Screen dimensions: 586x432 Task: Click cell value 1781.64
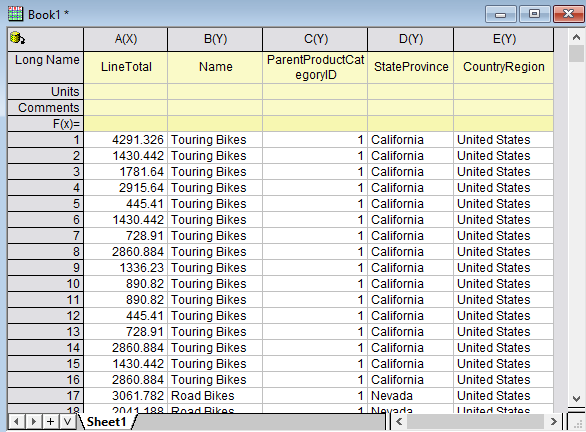[126, 172]
